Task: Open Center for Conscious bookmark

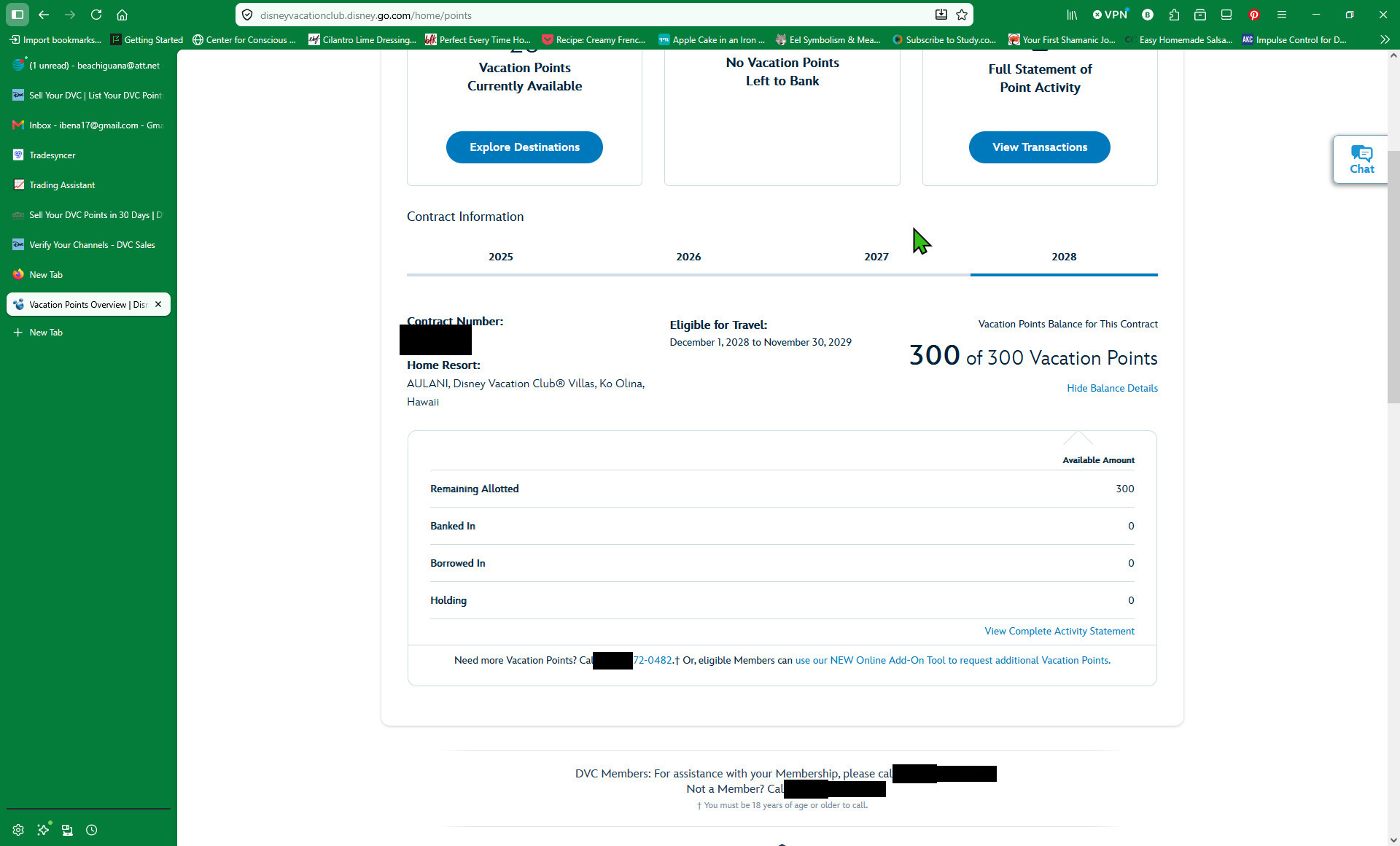Action: 244,39
